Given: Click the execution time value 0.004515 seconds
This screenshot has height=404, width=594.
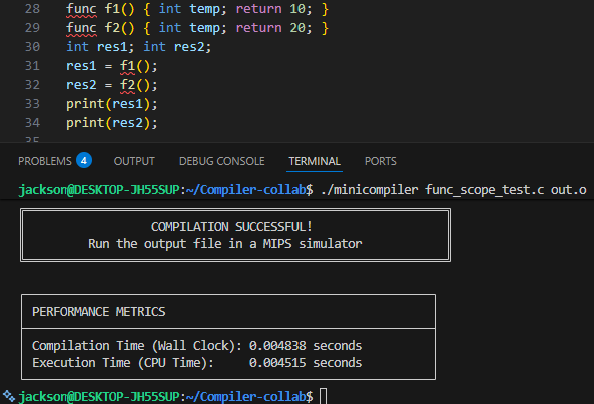Looking at the screenshot, I should coord(305,363).
